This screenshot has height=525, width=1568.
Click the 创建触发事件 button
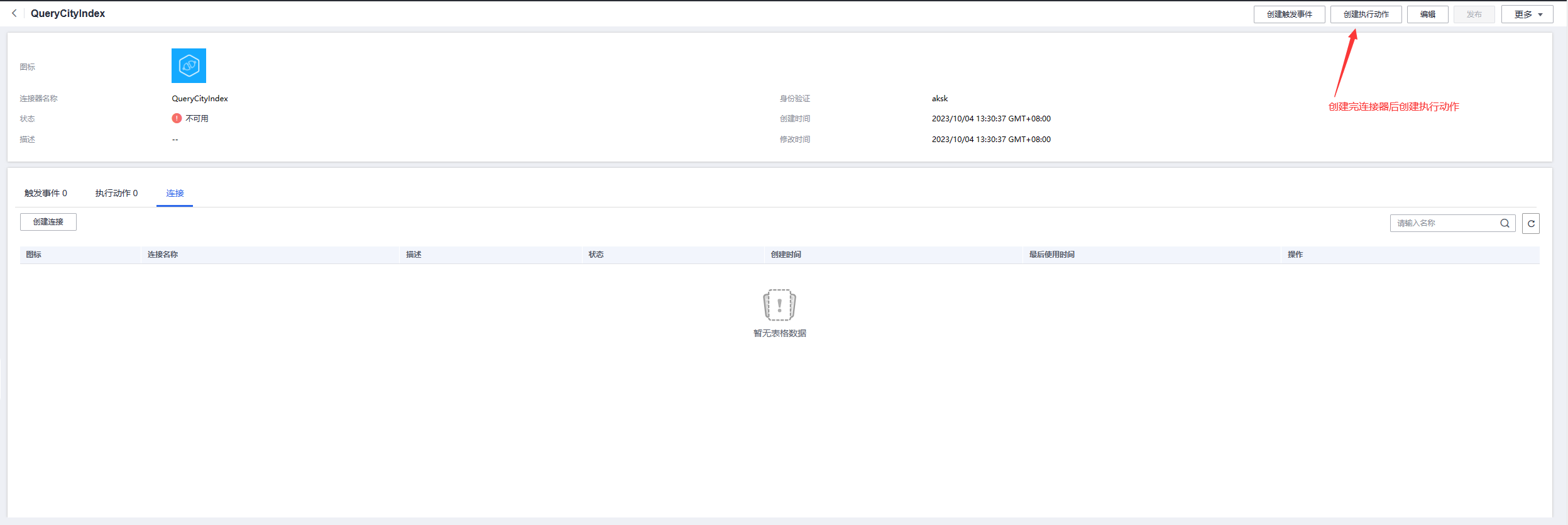point(1290,14)
